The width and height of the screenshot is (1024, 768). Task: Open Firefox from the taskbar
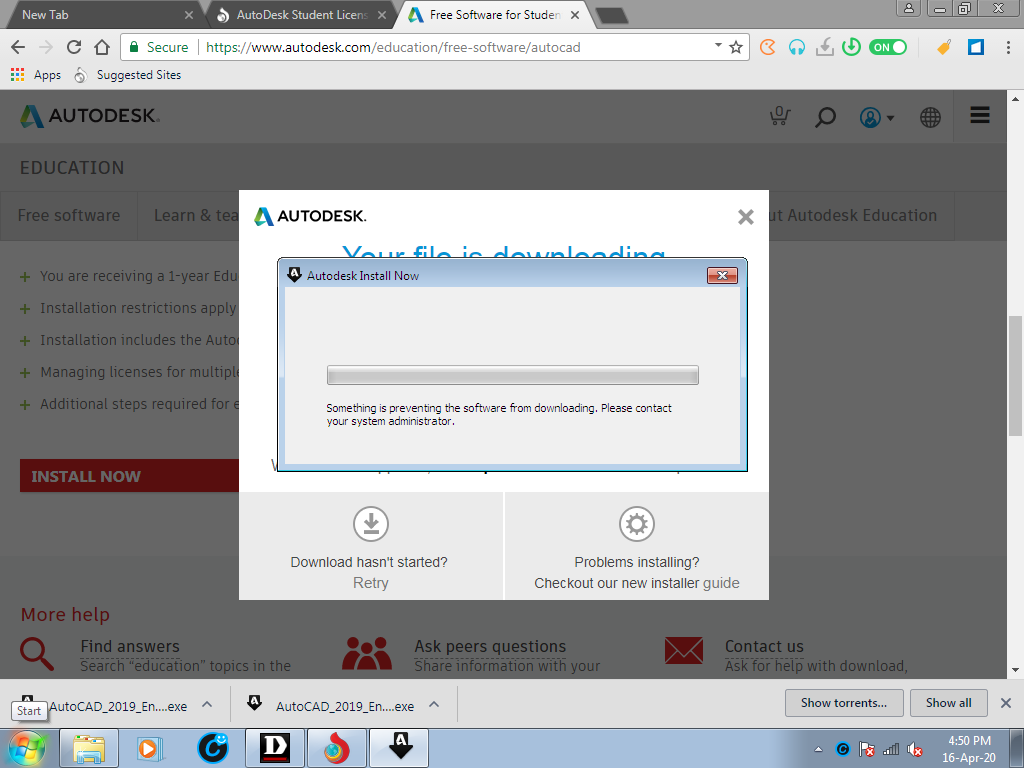tap(336, 747)
